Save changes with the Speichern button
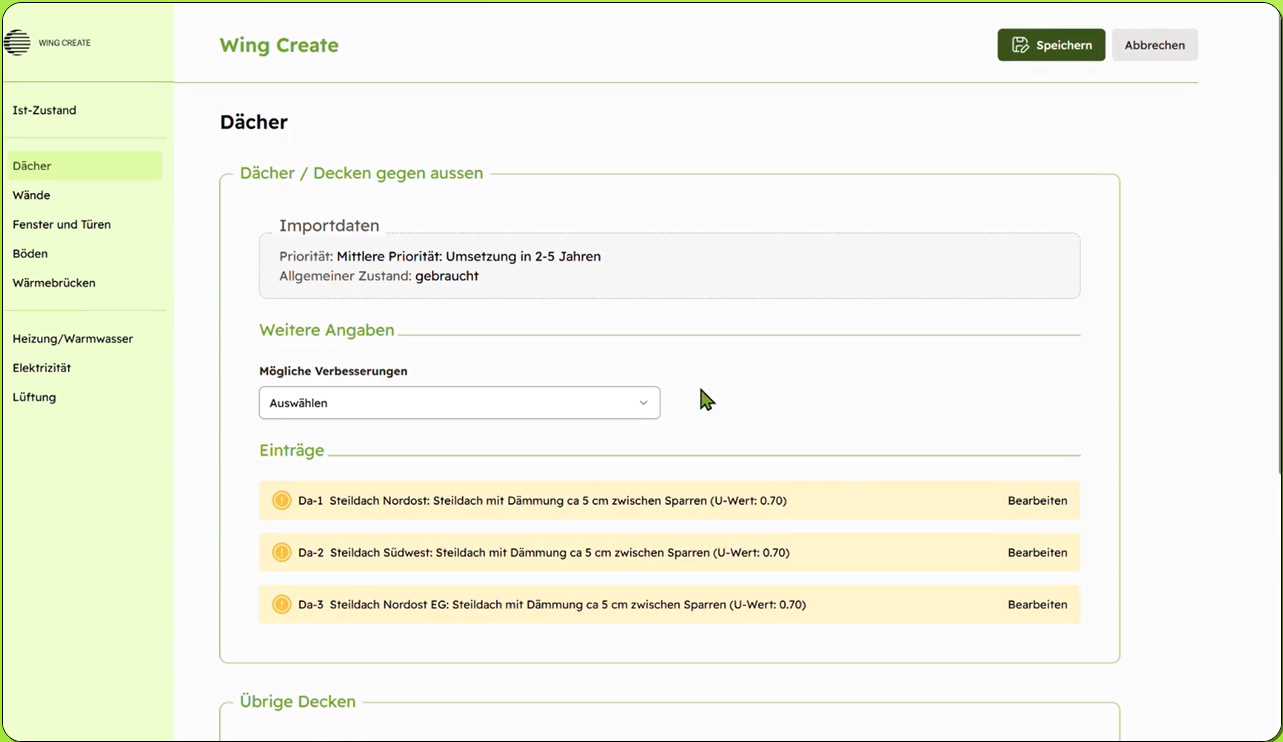The height and width of the screenshot is (742, 1283). 1051,45
